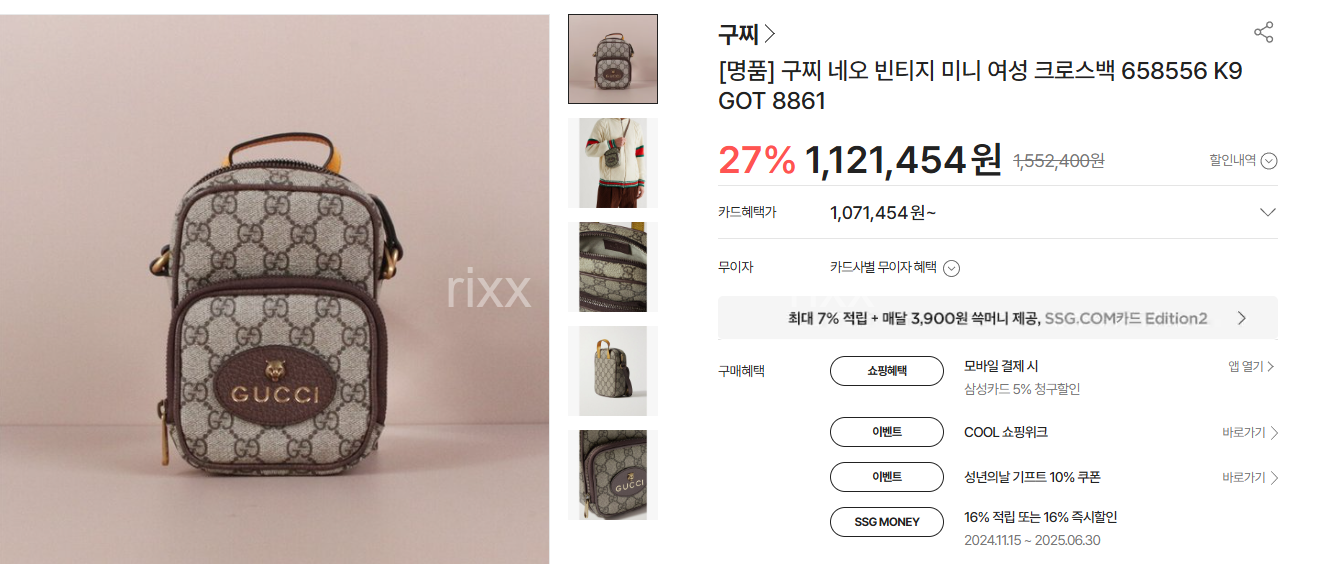This screenshot has height=564, width=1319.
Task: Click the 구찌 brand name link
Action: pyautogui.click(x=738, y=35)
